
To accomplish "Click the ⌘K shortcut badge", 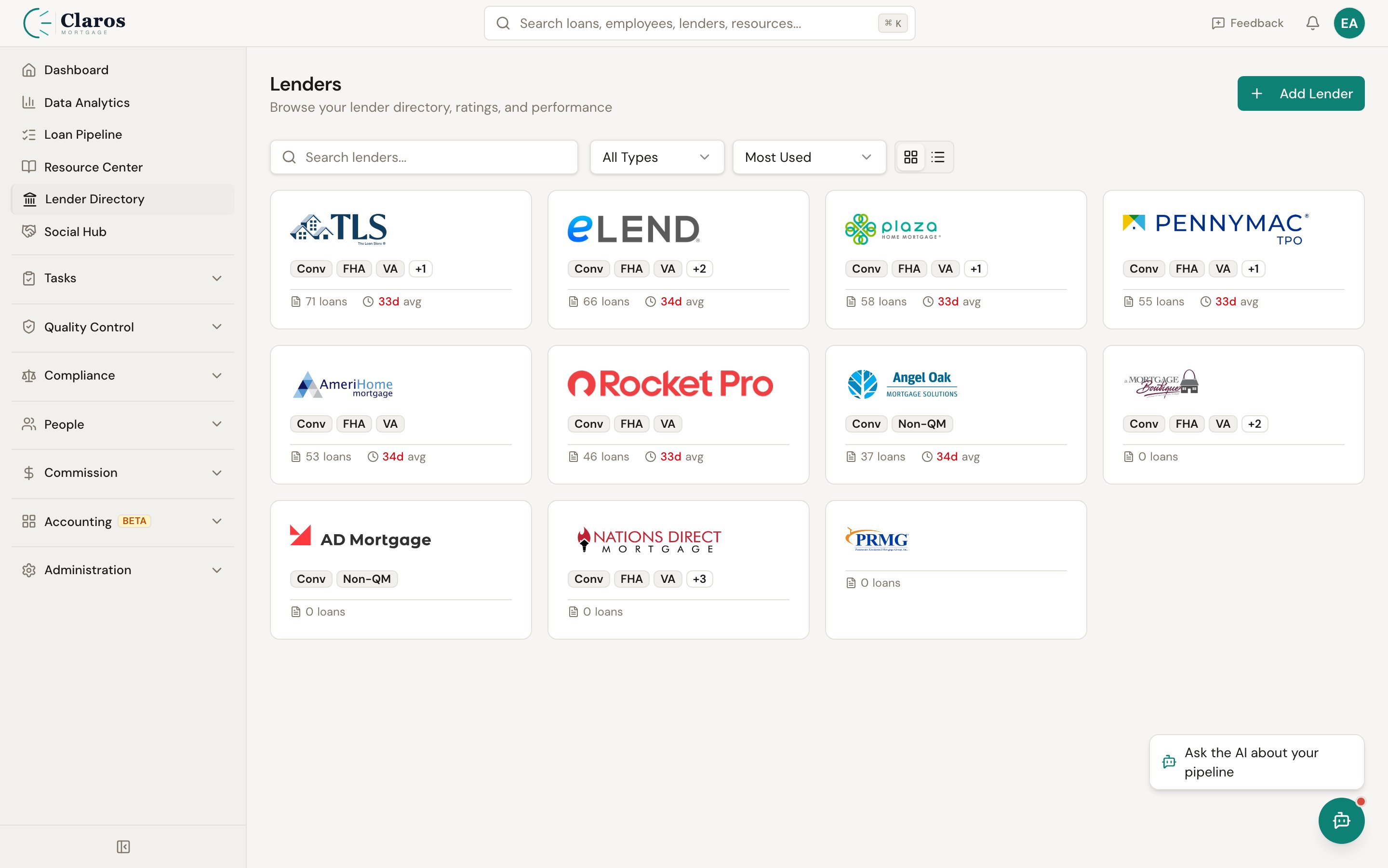I will tap(893, 23).
